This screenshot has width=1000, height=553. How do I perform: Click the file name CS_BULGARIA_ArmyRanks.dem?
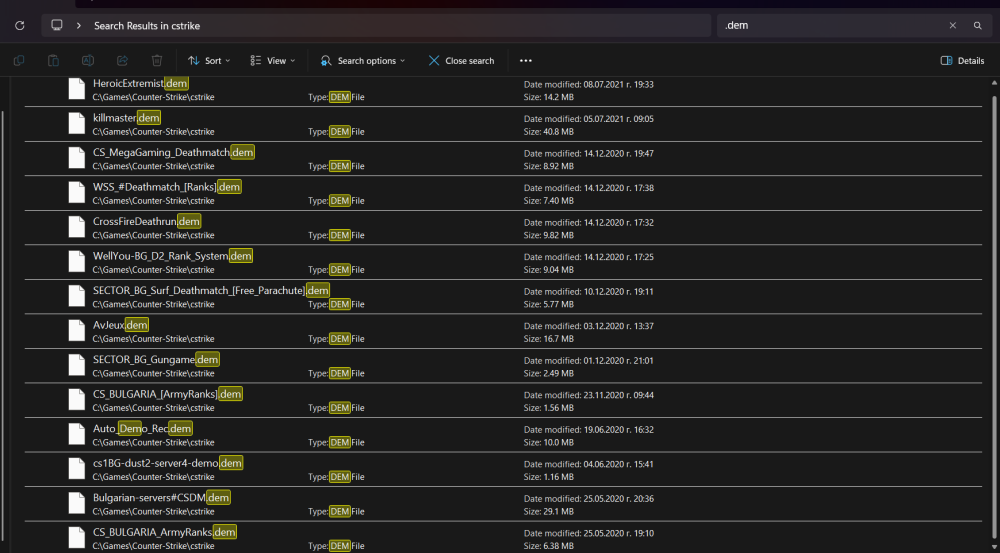[x=165, y=531]
